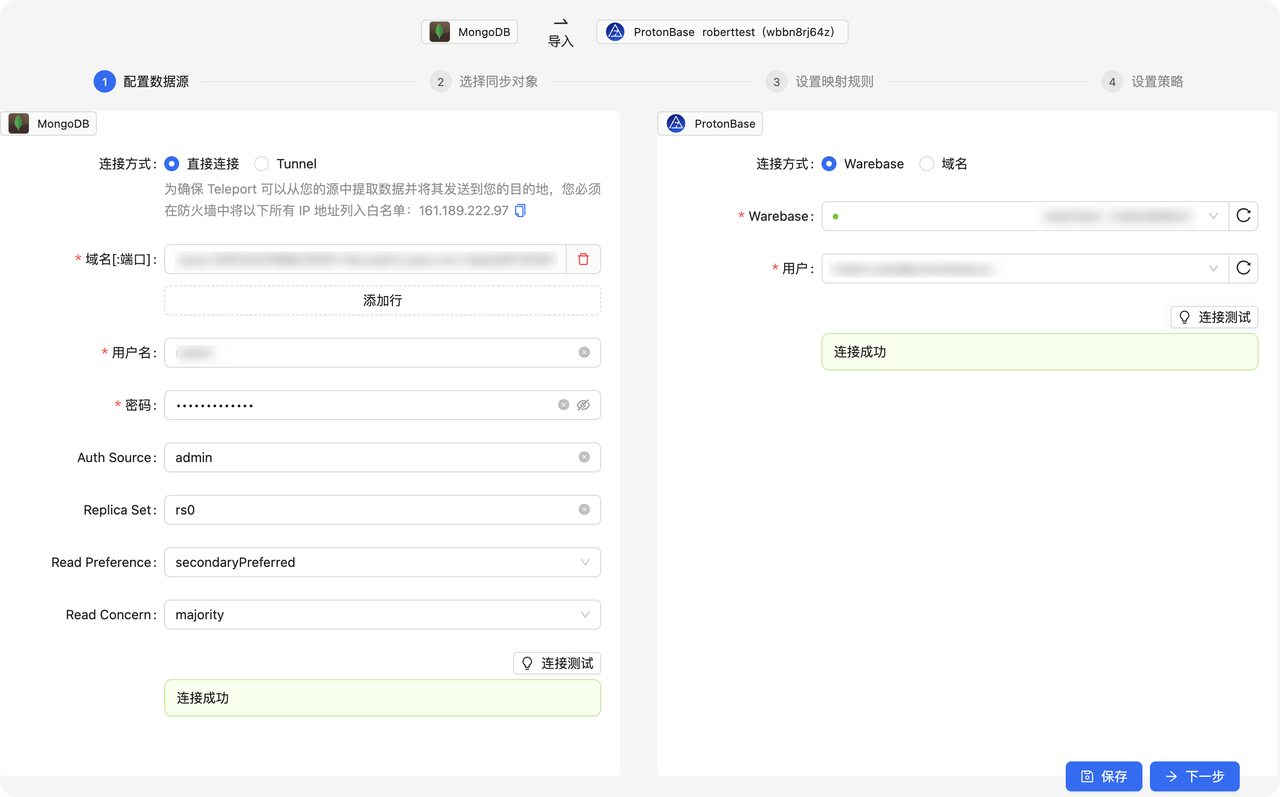Viewport: 1280px width, 797px height.
Task: Open the ProtonBase 用户 dropdown
Action: point(1025,268)
